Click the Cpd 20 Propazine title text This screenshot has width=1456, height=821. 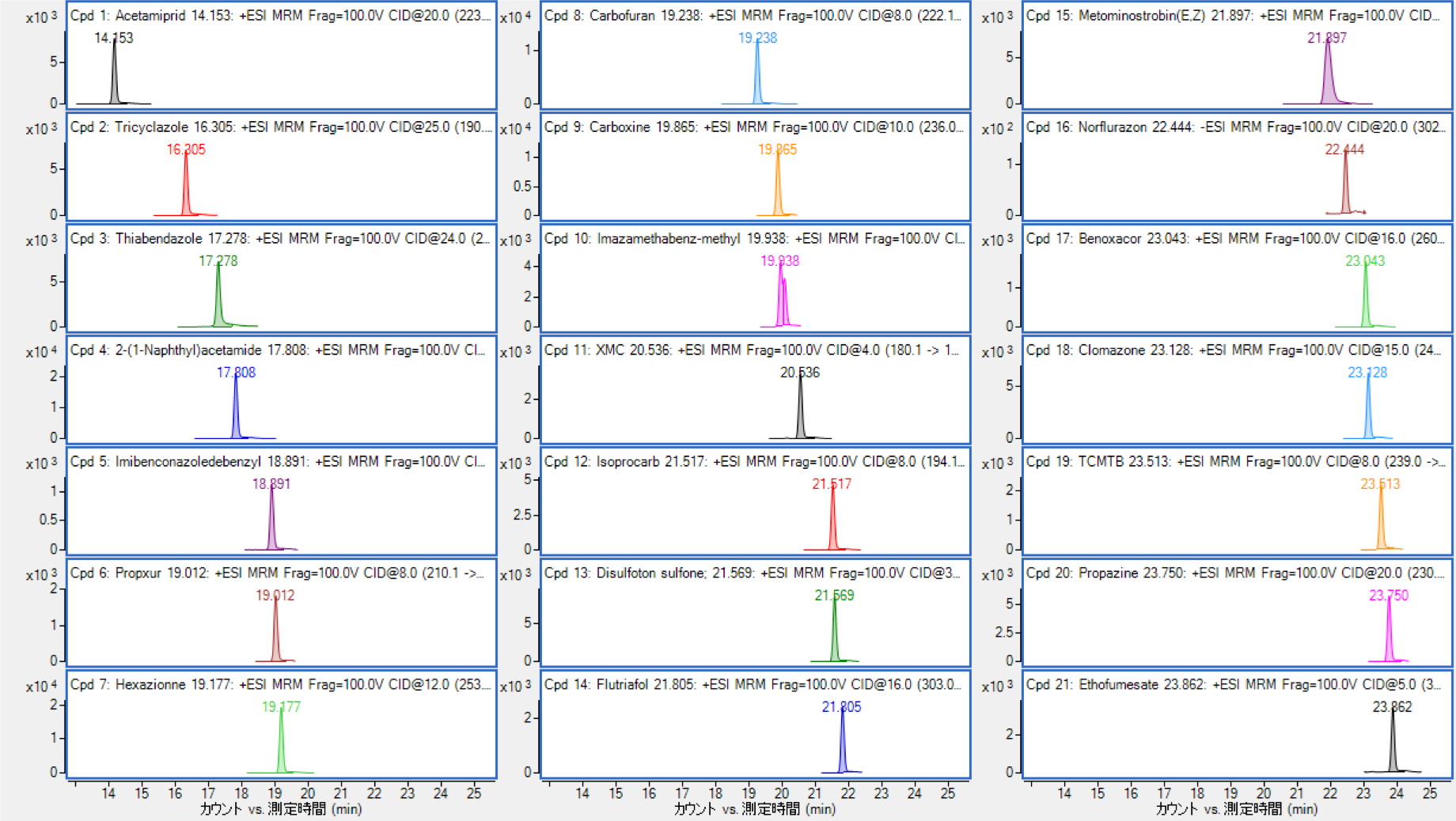[x=1236, y=573]
